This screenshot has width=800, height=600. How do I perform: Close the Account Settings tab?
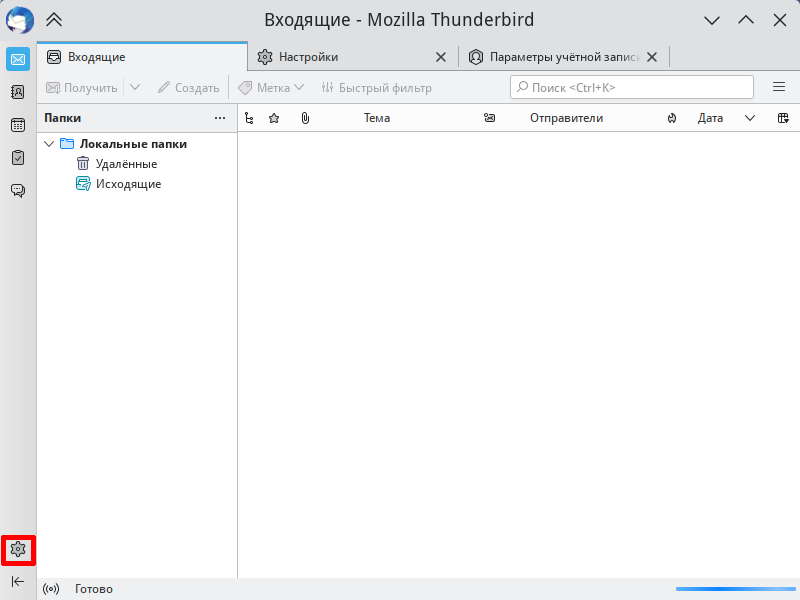(652, 57)
